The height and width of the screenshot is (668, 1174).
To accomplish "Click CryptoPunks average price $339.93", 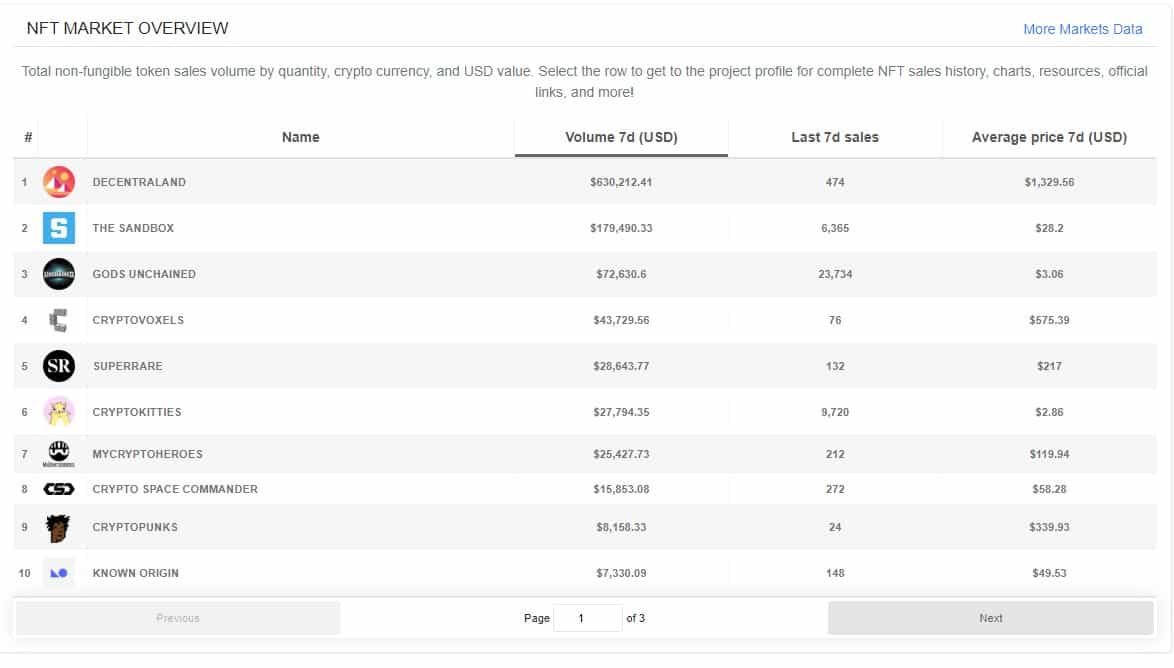I will tap(1049, 527).
